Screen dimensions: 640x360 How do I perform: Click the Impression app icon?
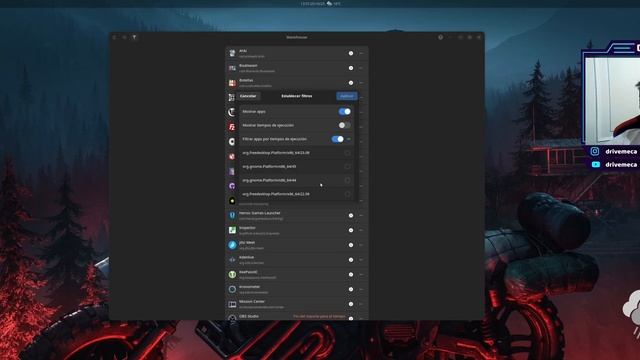(x=232, y=230)
